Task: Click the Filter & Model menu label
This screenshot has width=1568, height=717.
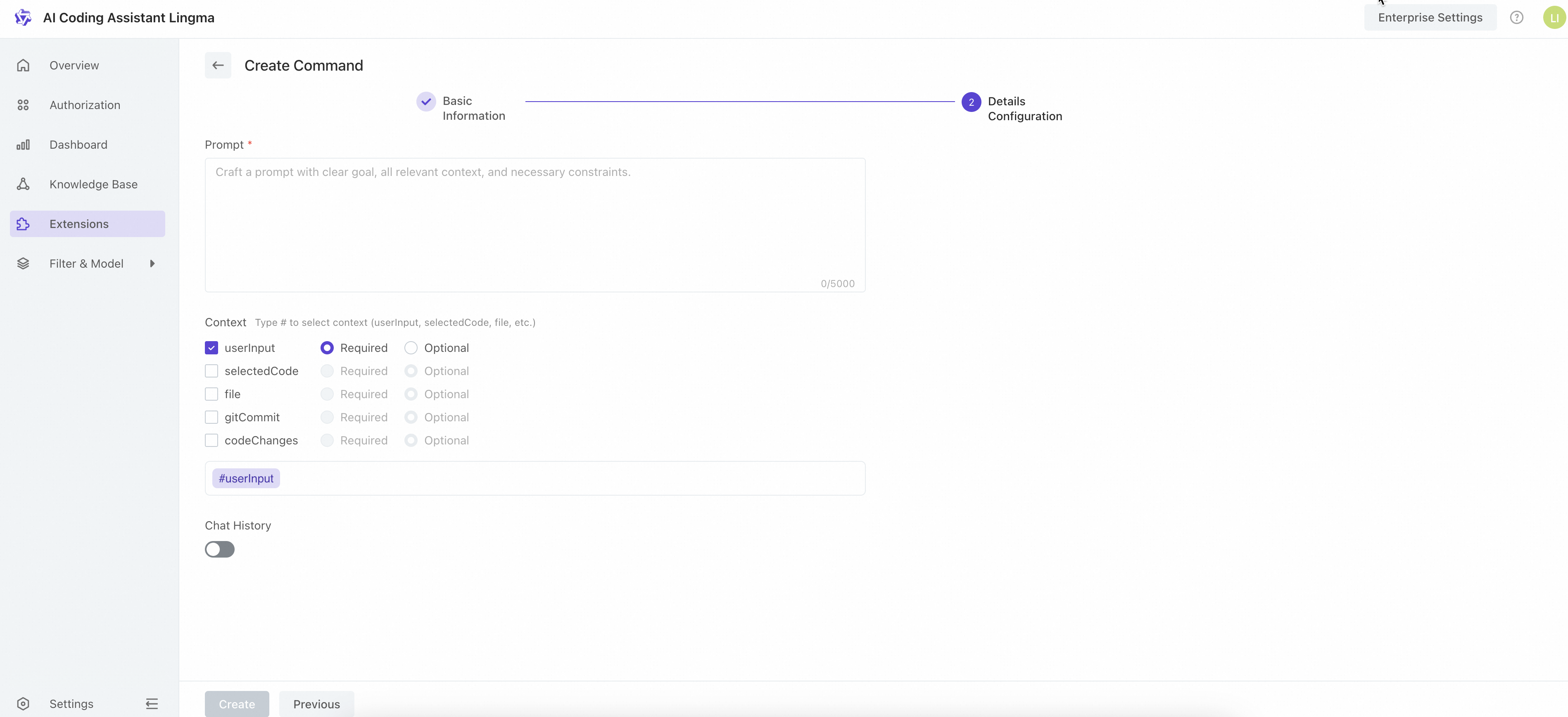Action: [86, 264]
